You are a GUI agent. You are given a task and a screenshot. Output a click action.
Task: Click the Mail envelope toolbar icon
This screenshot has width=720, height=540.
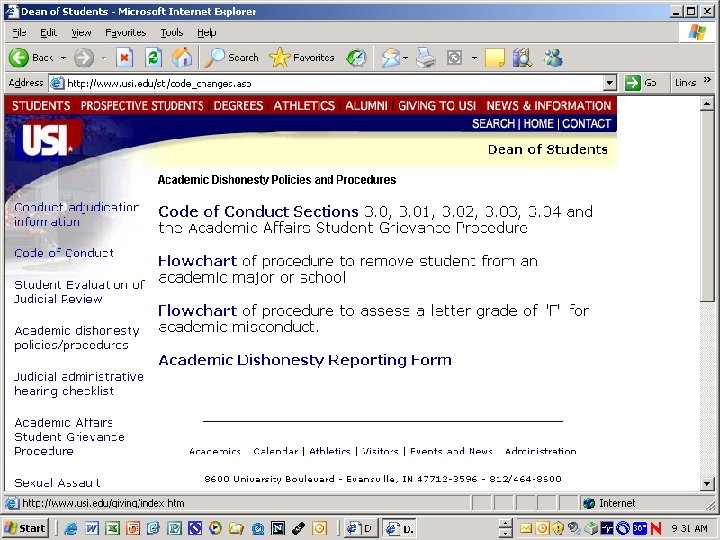390,58
